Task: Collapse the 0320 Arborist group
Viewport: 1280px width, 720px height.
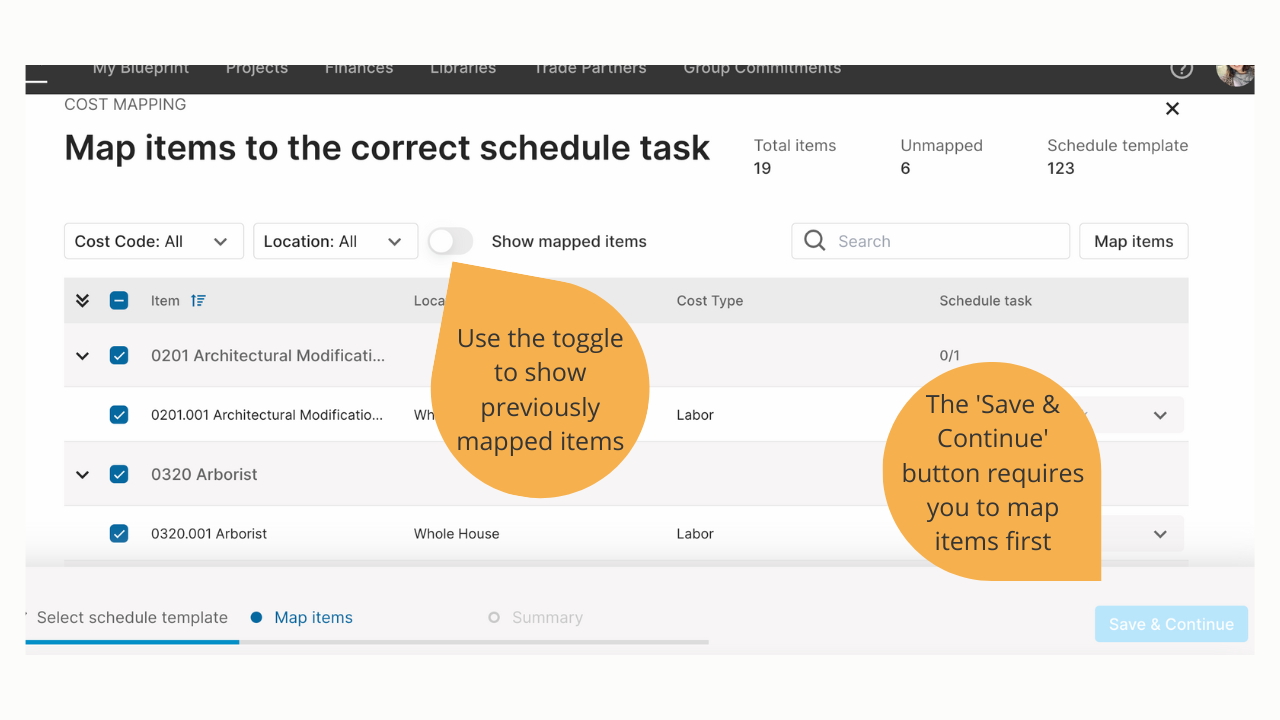Action: coord(83,474)
